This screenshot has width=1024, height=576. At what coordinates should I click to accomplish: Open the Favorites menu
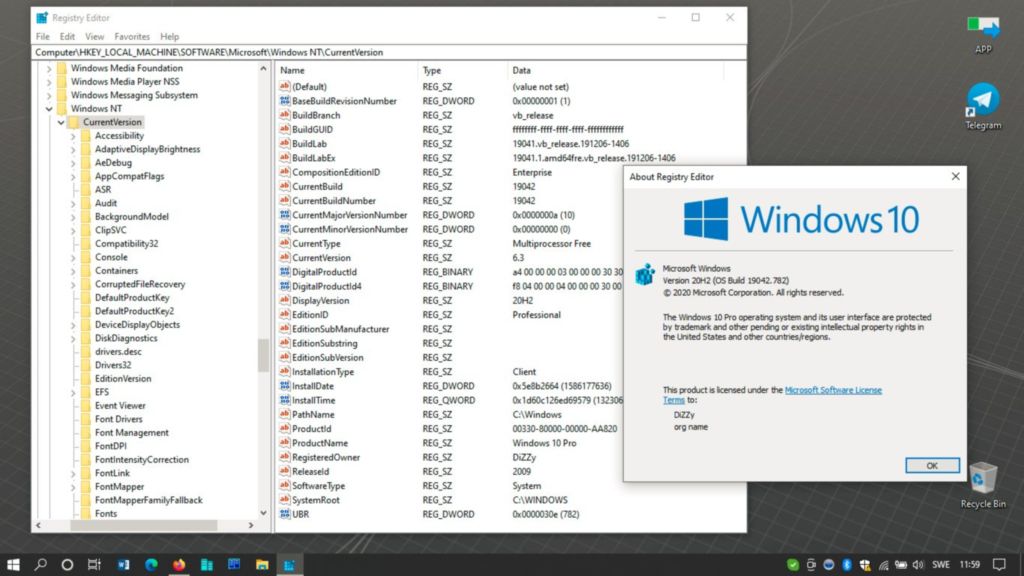pyautogui.click(x=132, y=37)
